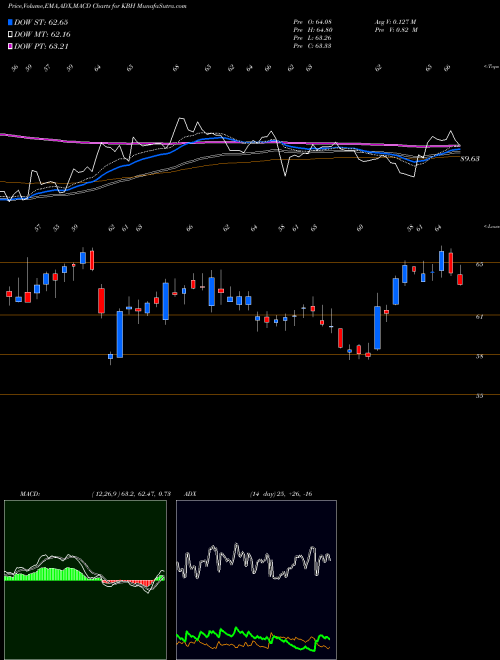
Task: Open the green MACD histogram panel
Action: pos(85,580)
